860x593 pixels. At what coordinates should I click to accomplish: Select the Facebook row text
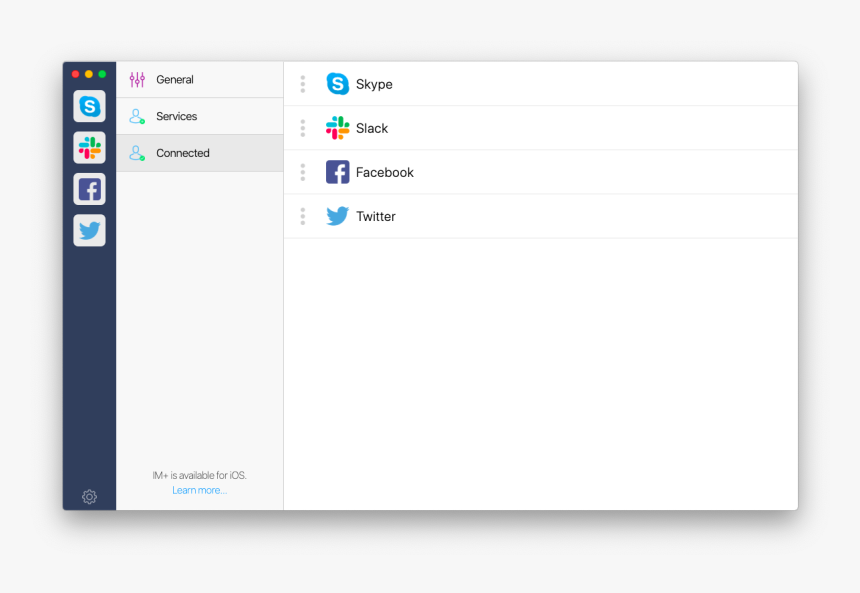pyautogui.click(x=384, y=172)
